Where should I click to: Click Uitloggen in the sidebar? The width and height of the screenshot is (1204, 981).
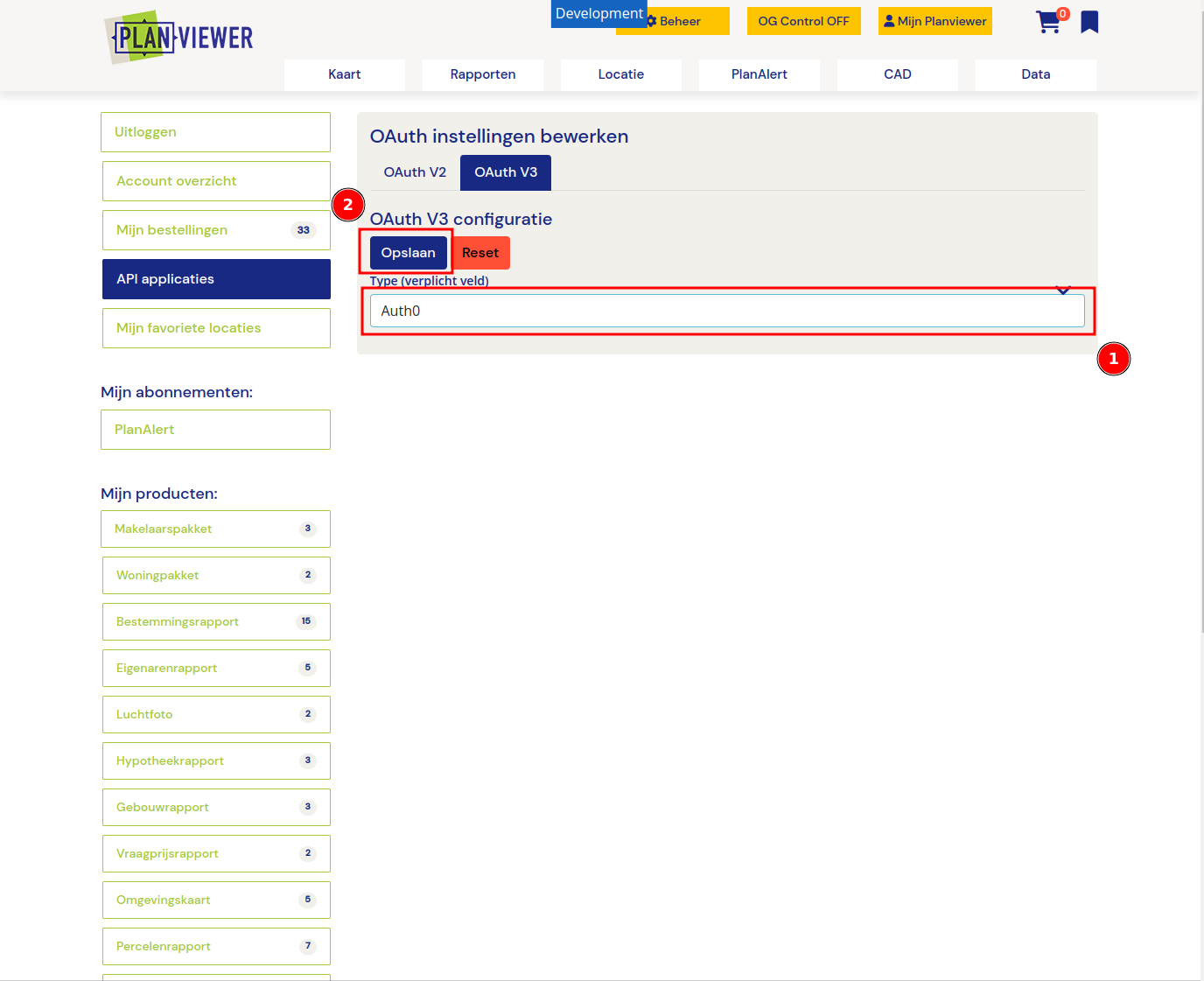215,132
